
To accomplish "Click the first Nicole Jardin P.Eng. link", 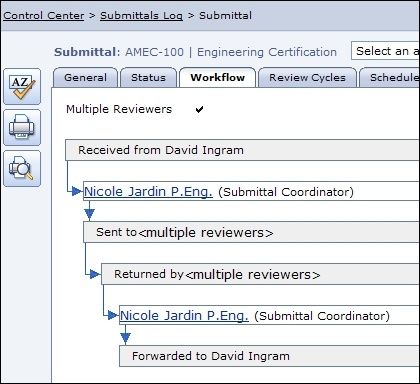I will click(148, 192).
